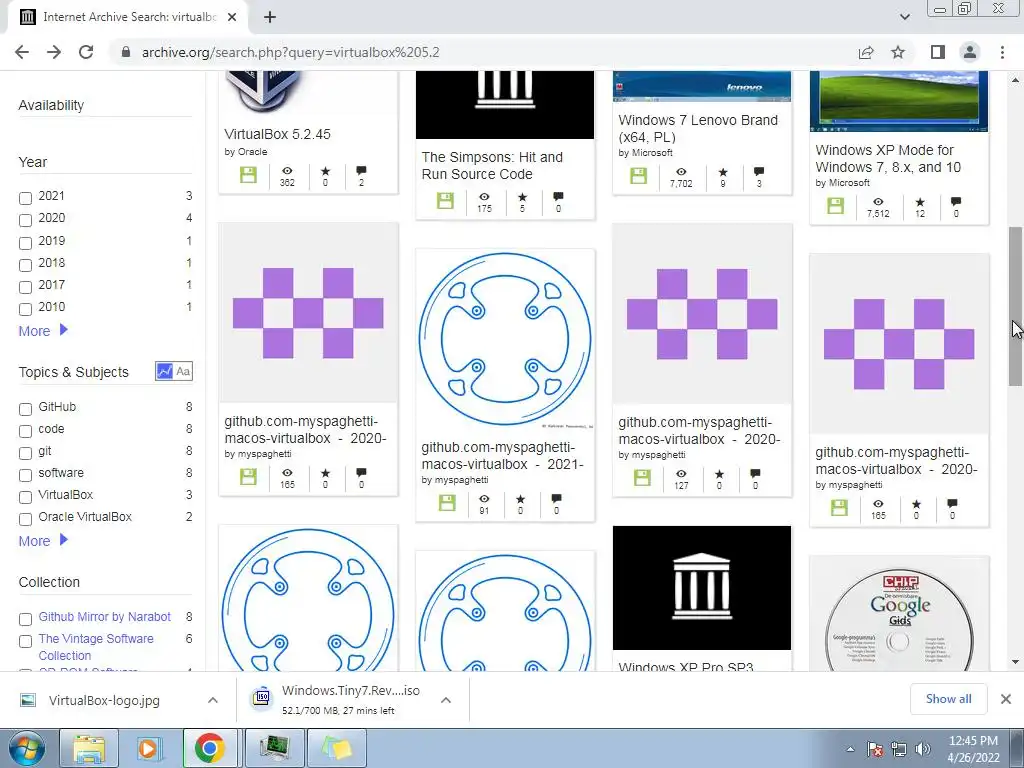Screen dimensions: 1024x768
Task: Click the address bar URL
Action: click(x=291, y=52)
